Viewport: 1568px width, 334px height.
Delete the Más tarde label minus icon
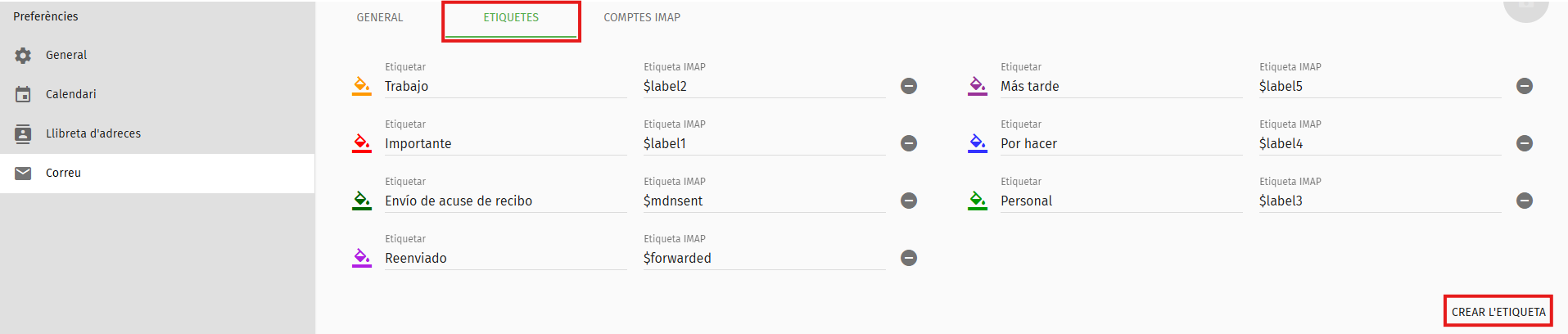point(1525,86)
